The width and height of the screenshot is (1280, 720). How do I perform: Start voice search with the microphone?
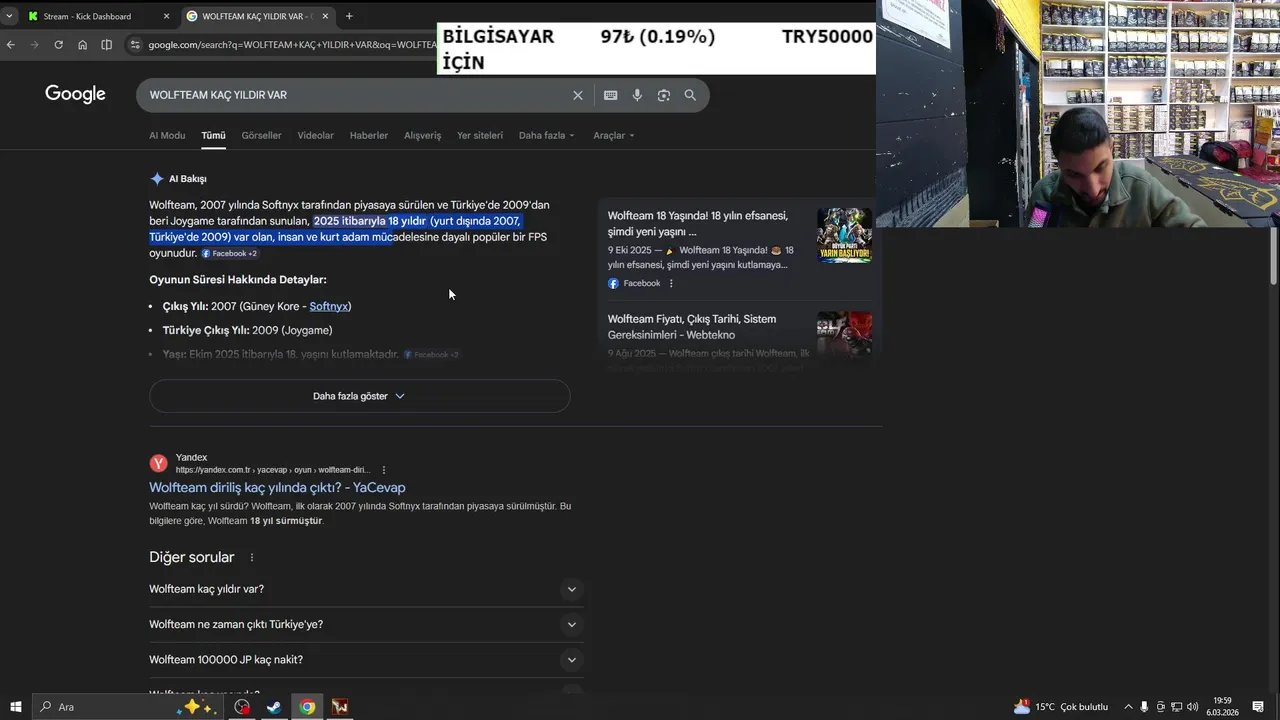click(x=637, y=95)
